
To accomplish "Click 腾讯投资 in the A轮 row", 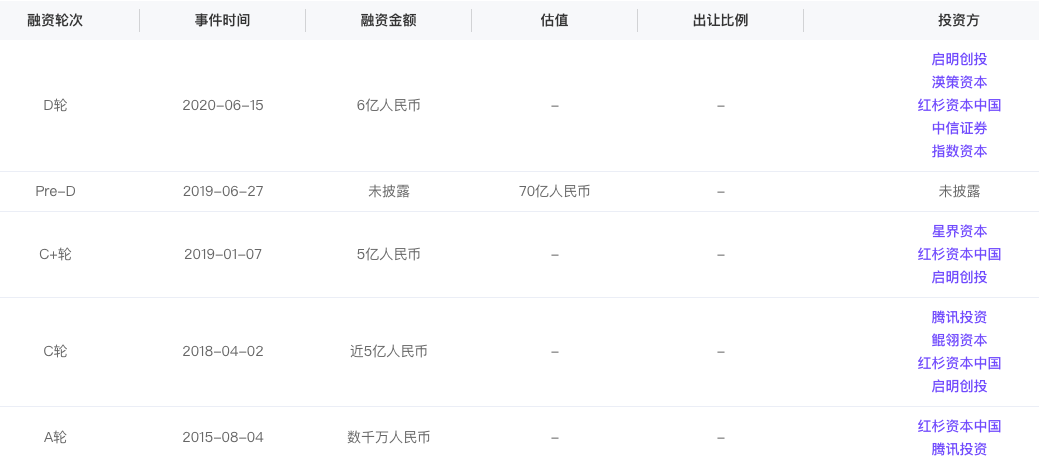I will (959, 449).
